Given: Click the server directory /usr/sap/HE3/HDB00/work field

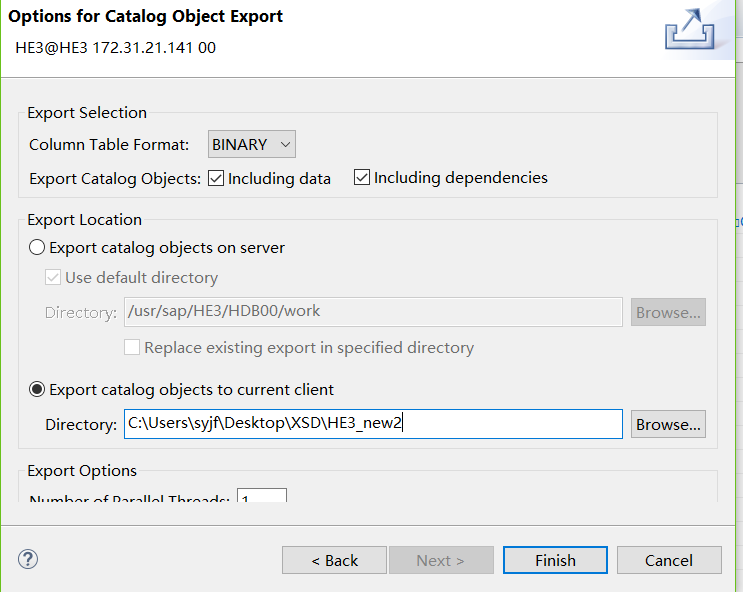Looking at the screenshot, I should click(x=373, y=312).
